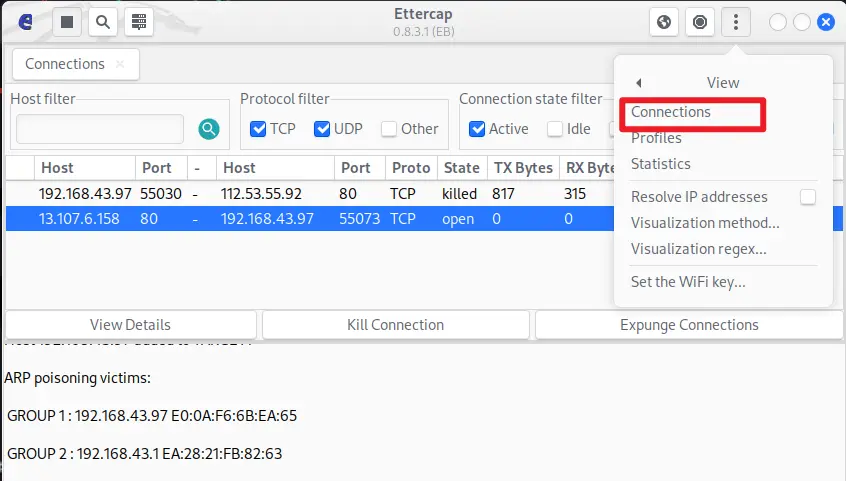846x481 pixels.
Task: Click the host filter search icon
Action: point(208,128)
